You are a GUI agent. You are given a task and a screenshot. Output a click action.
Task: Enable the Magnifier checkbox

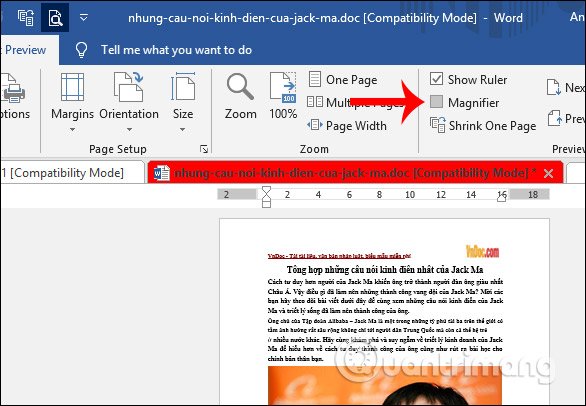tap(436, 102)
